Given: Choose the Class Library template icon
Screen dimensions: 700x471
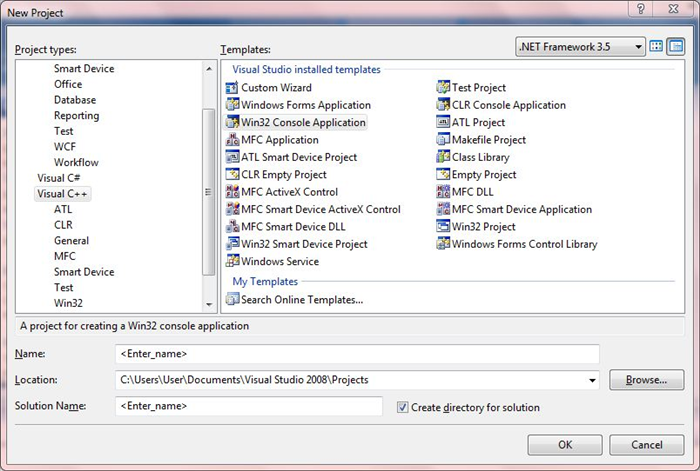Looking at the screenshot, I should (443, 157).
